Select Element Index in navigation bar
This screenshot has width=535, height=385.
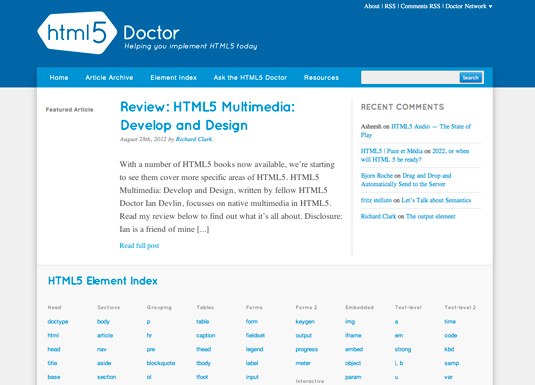click(x=173, y=77)
